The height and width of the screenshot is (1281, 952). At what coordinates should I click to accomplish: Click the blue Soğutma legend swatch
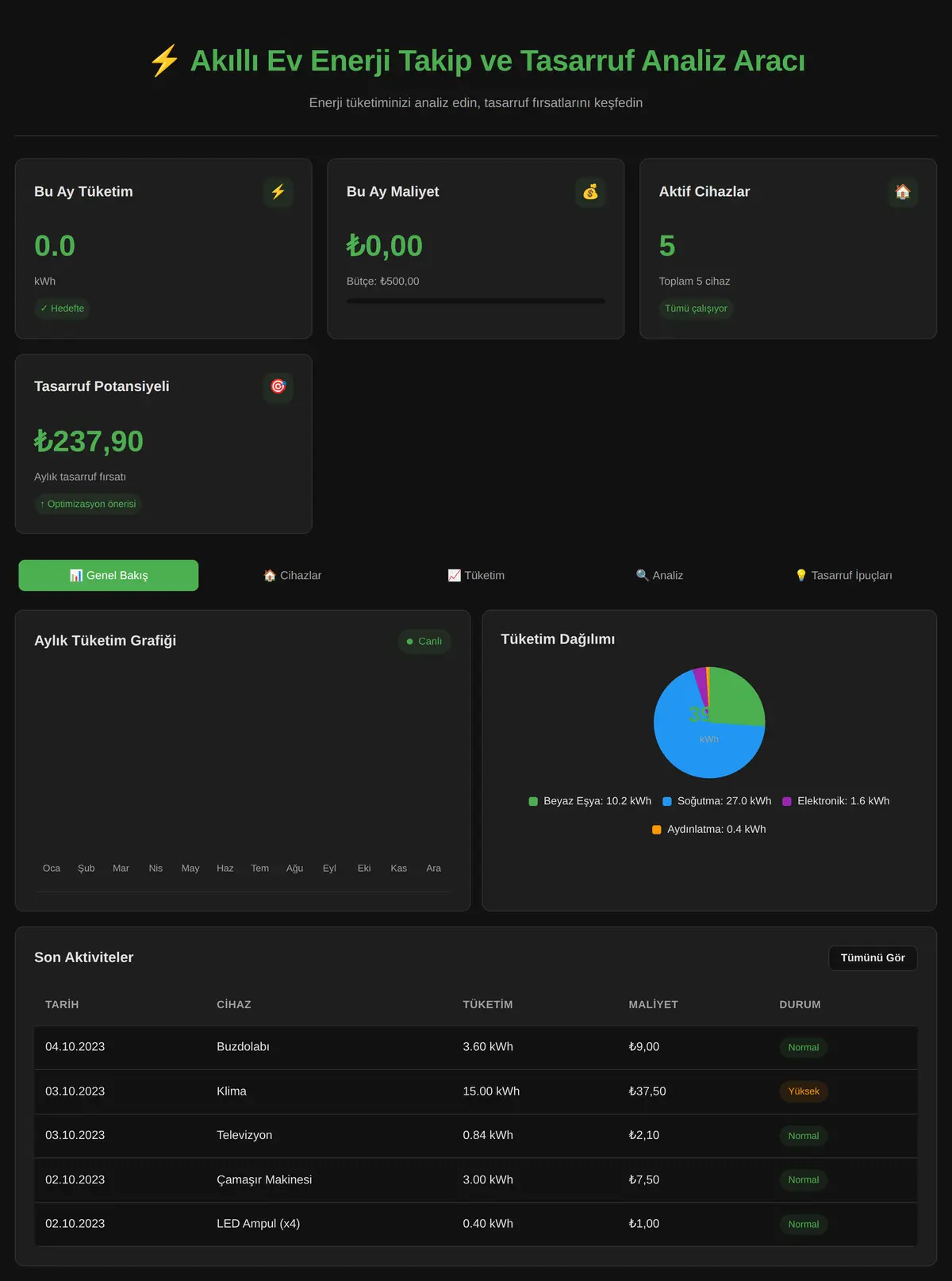coord(667,801)
